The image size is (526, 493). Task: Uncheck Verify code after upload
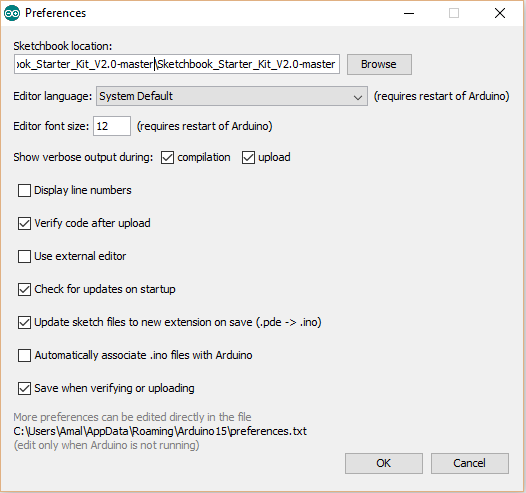24,223
